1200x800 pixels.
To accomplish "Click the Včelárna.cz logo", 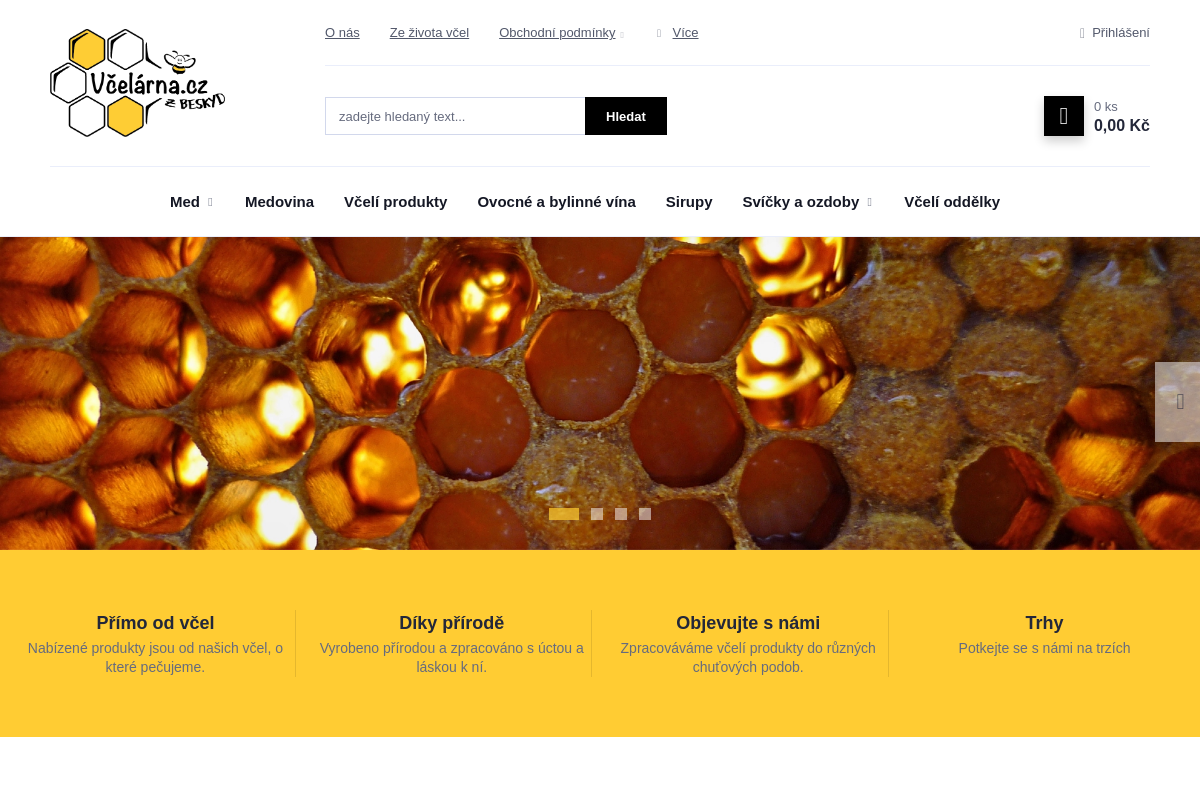I will [x=137, y=83].
